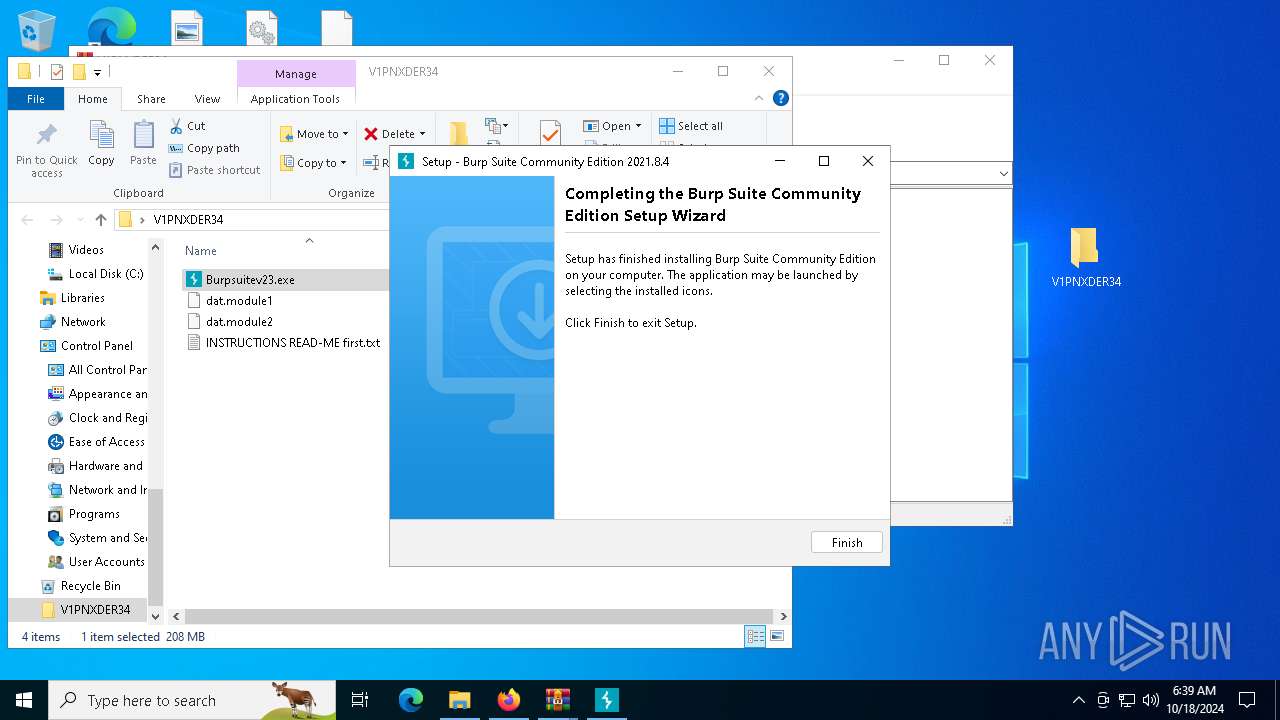Sort files by Name column header
Viewport: 1280px width, 720px height.
click(200, 251)
